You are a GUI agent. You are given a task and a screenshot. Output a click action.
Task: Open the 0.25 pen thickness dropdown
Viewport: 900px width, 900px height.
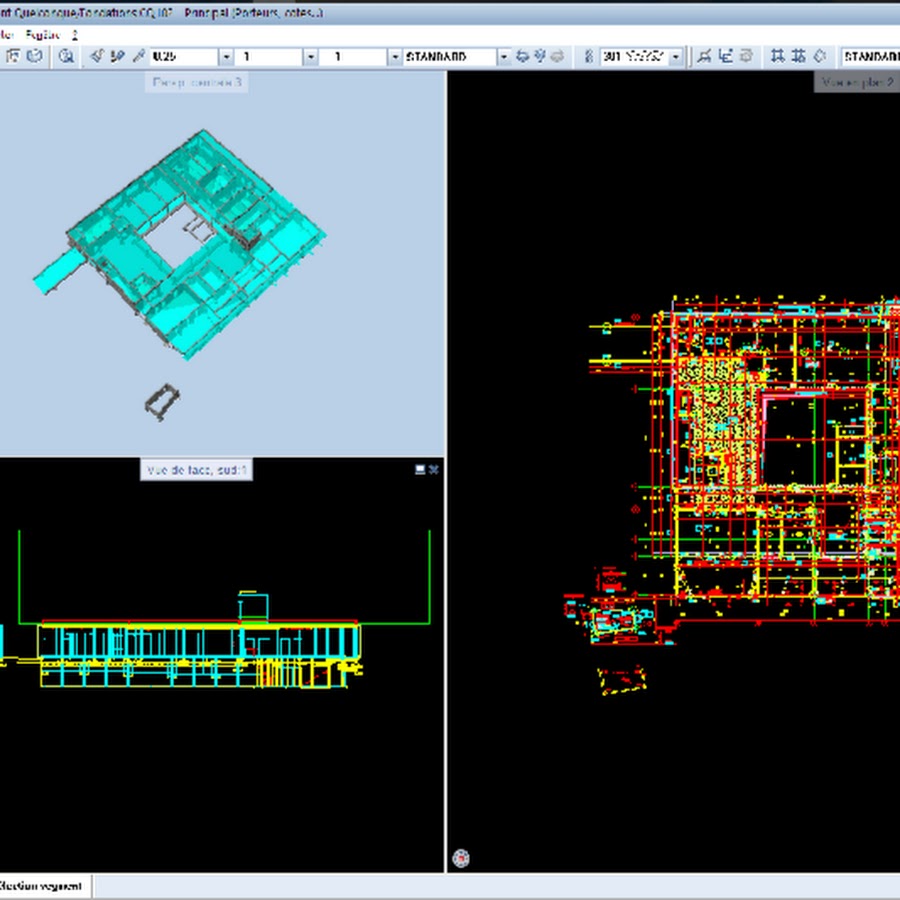(x=225, y=57)
